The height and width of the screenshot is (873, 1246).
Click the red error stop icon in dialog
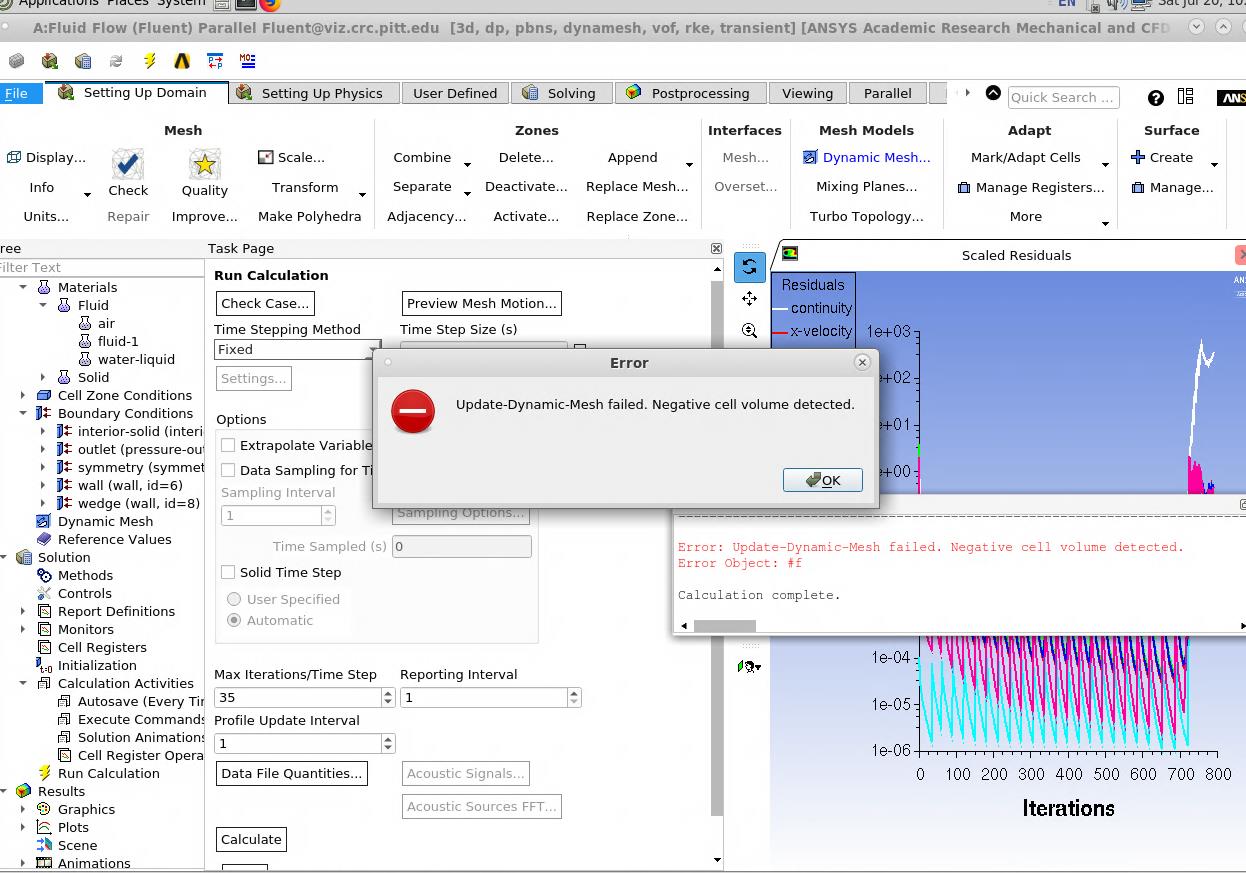pyautogui.click(x=413, y=411)
